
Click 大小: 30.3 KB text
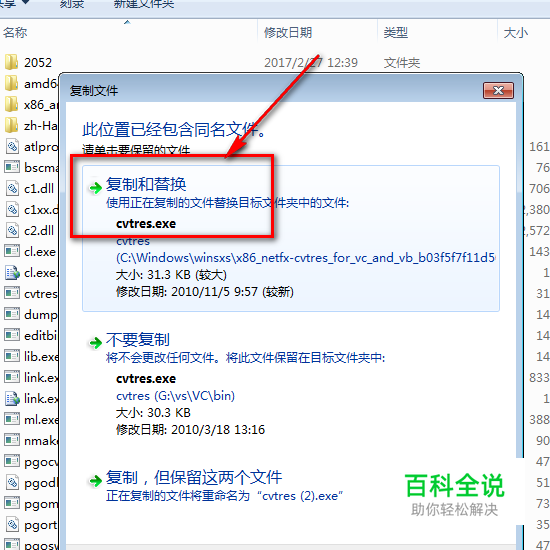(153, 412)
